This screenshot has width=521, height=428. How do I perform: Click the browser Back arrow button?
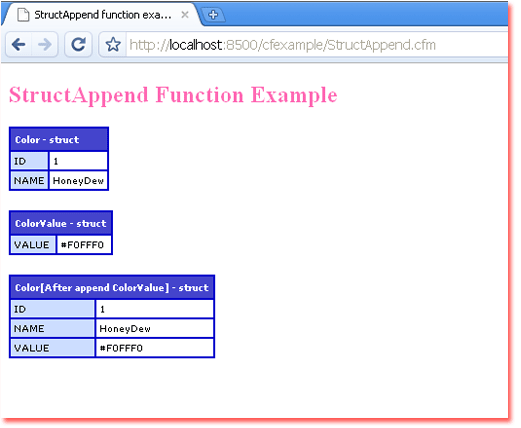click(19, 44)
